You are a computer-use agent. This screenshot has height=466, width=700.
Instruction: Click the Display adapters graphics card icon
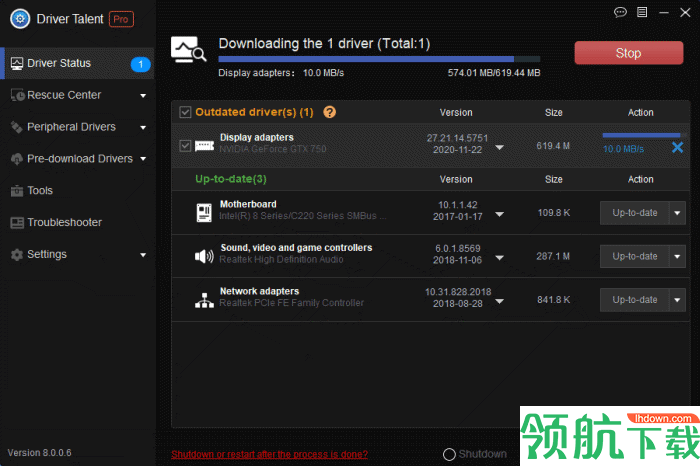tap(204, 146)
